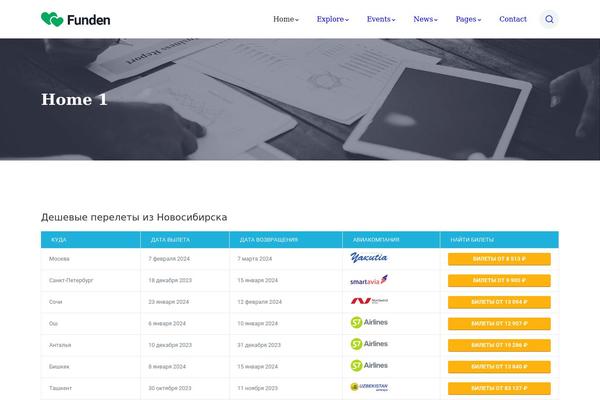Click the tickets button for Сочи

[499, 302]
